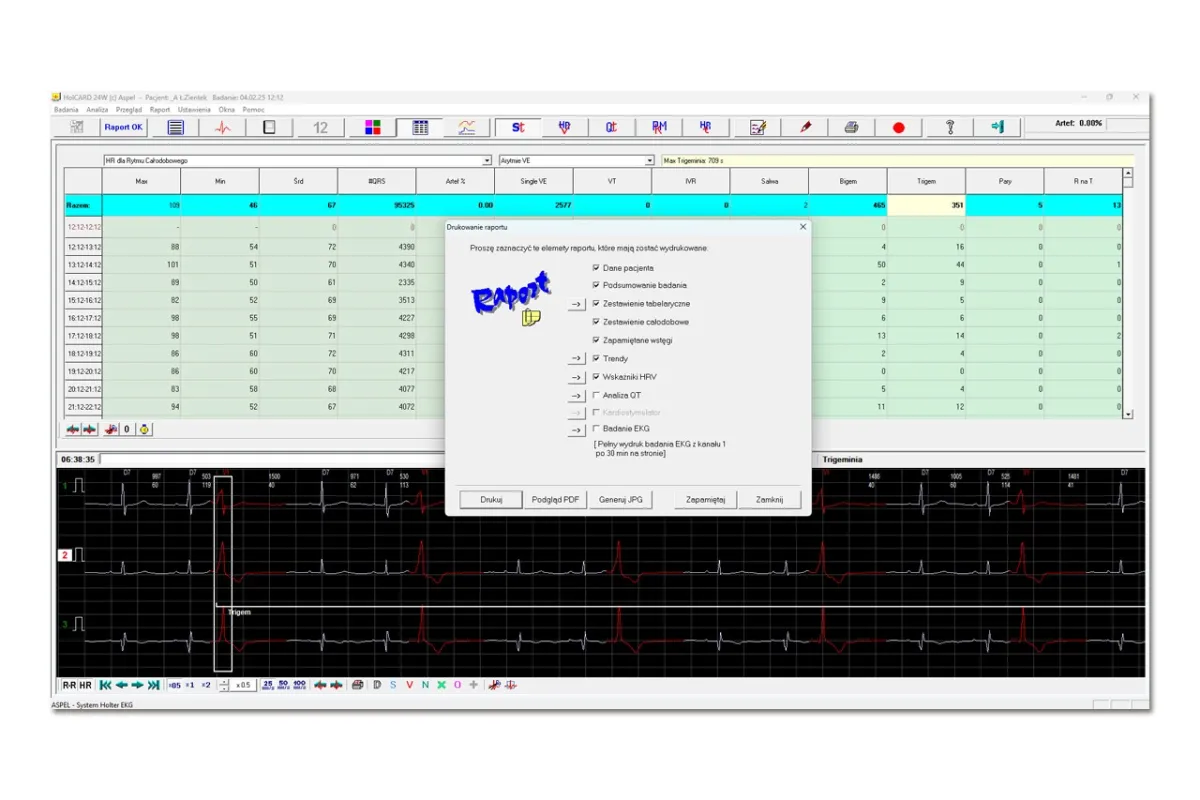Expand the HR dla Rytmu Całodobowego dropdown
The height and width of the screenshot is (800, 1200).
(x=487, y=160)
